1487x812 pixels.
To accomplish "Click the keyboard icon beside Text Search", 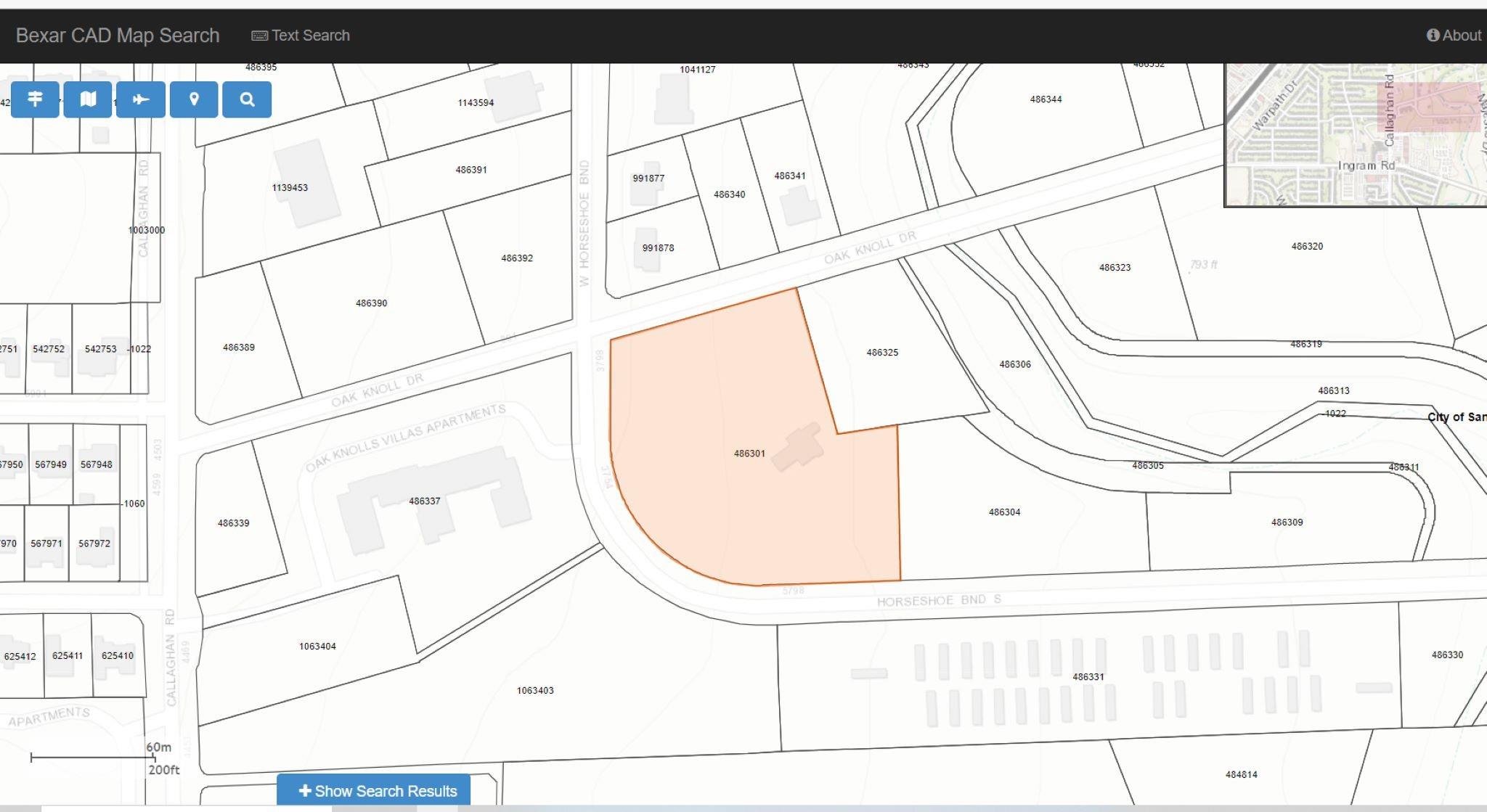I will (x=259, y=36).
